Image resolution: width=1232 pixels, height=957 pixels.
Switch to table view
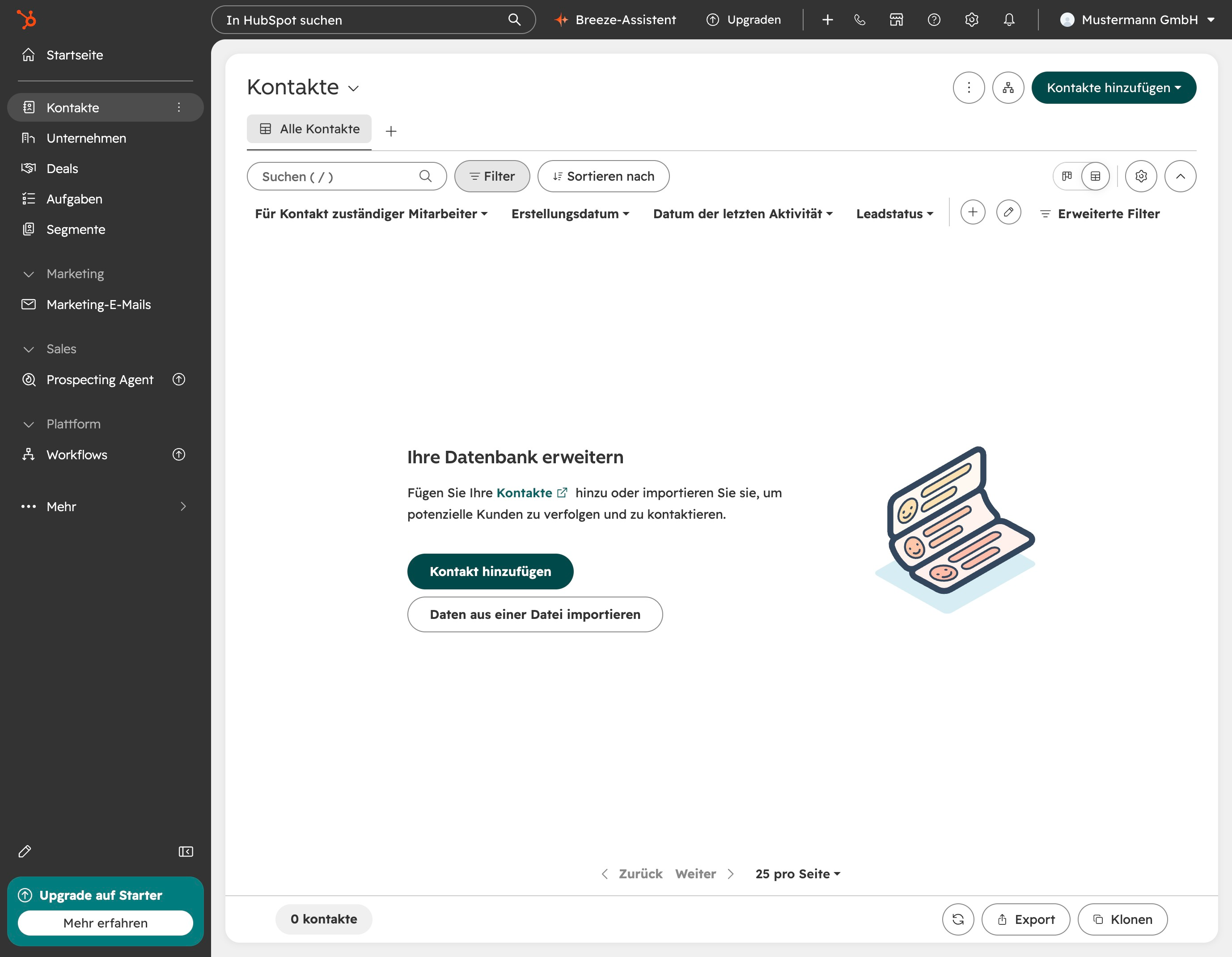click(x=1096, y=176)
